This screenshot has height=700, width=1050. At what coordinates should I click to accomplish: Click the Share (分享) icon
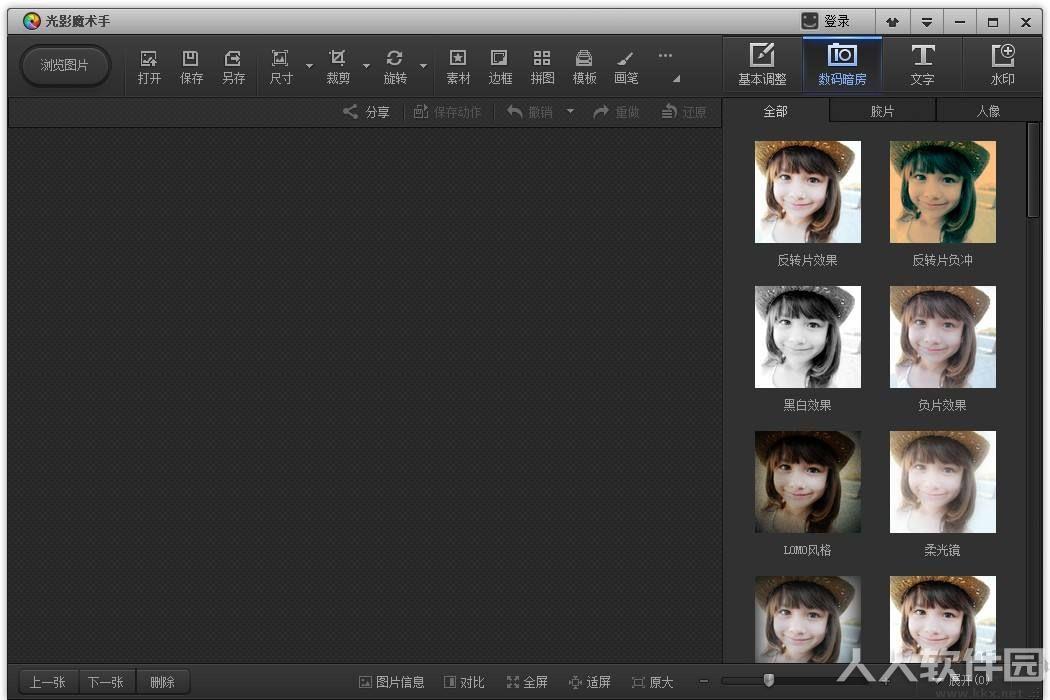(350, 111)
